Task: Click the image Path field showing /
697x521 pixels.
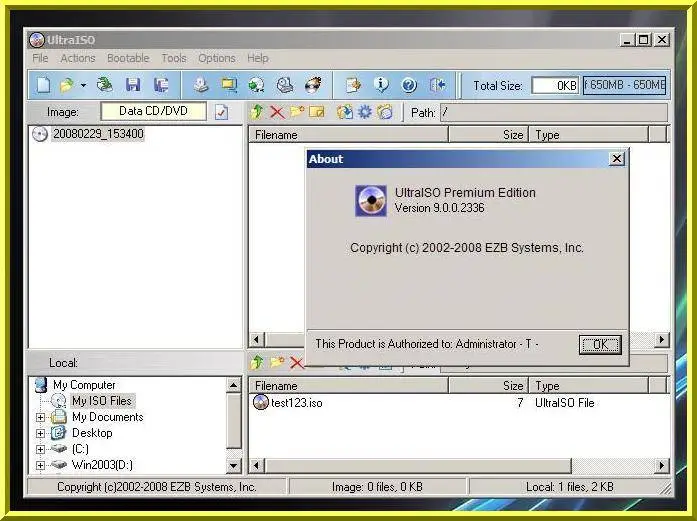Action: coord(554,113)
